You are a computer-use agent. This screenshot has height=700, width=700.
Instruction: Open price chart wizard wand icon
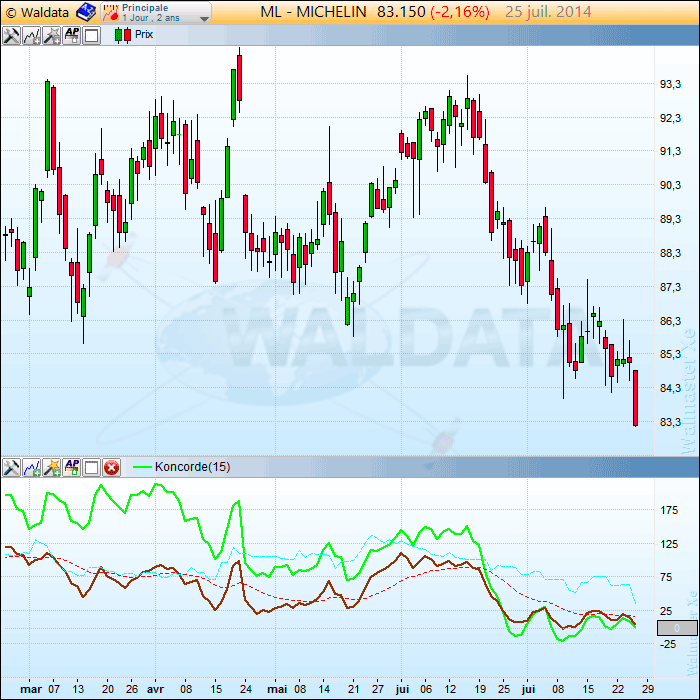coord(51,35)
